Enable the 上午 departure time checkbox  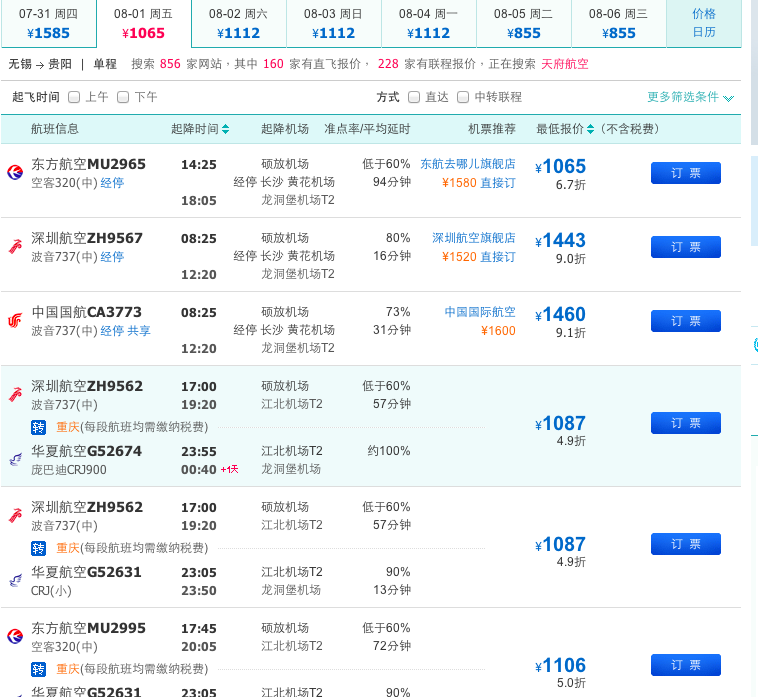(x=74, y=97)
